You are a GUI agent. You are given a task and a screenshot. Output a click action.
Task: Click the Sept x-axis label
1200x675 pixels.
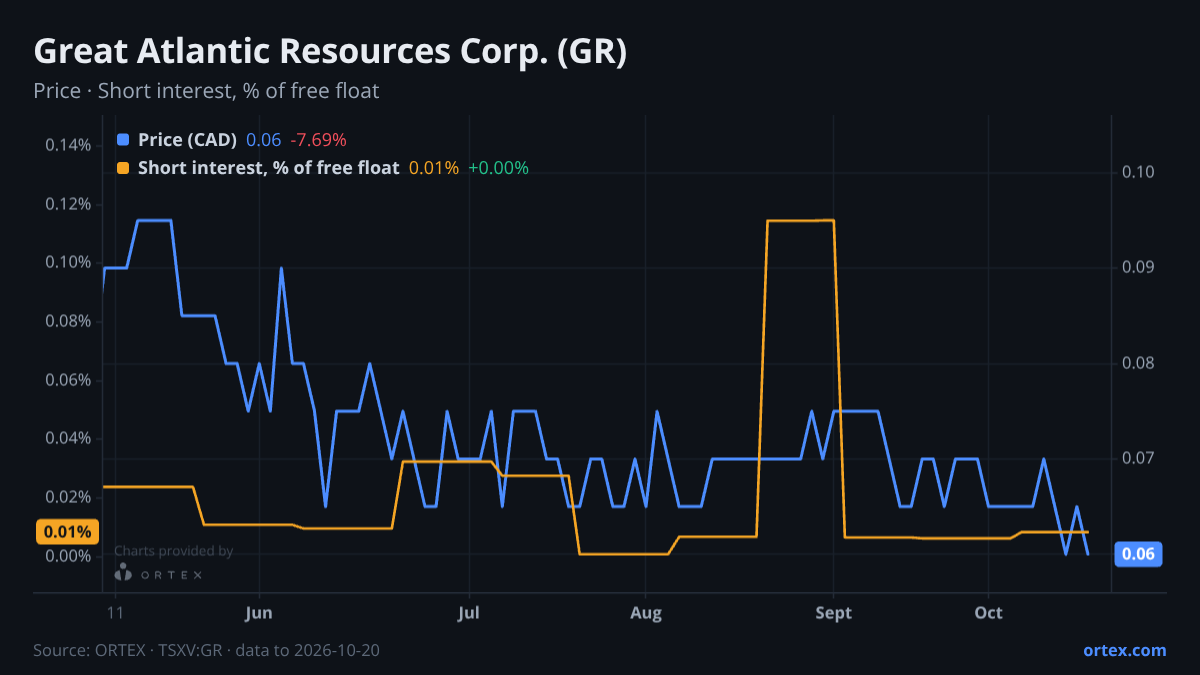tap(833, 613)
